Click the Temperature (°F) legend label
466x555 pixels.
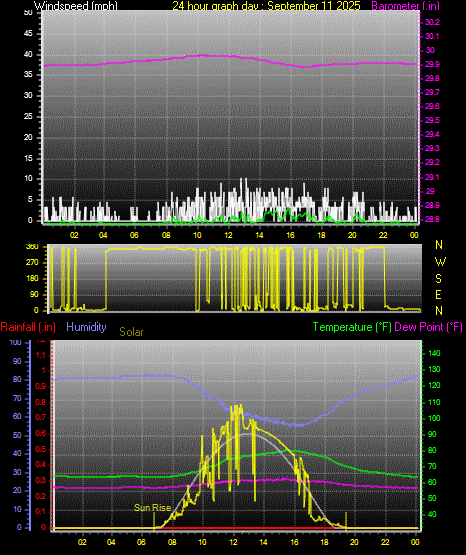point(352,327)
